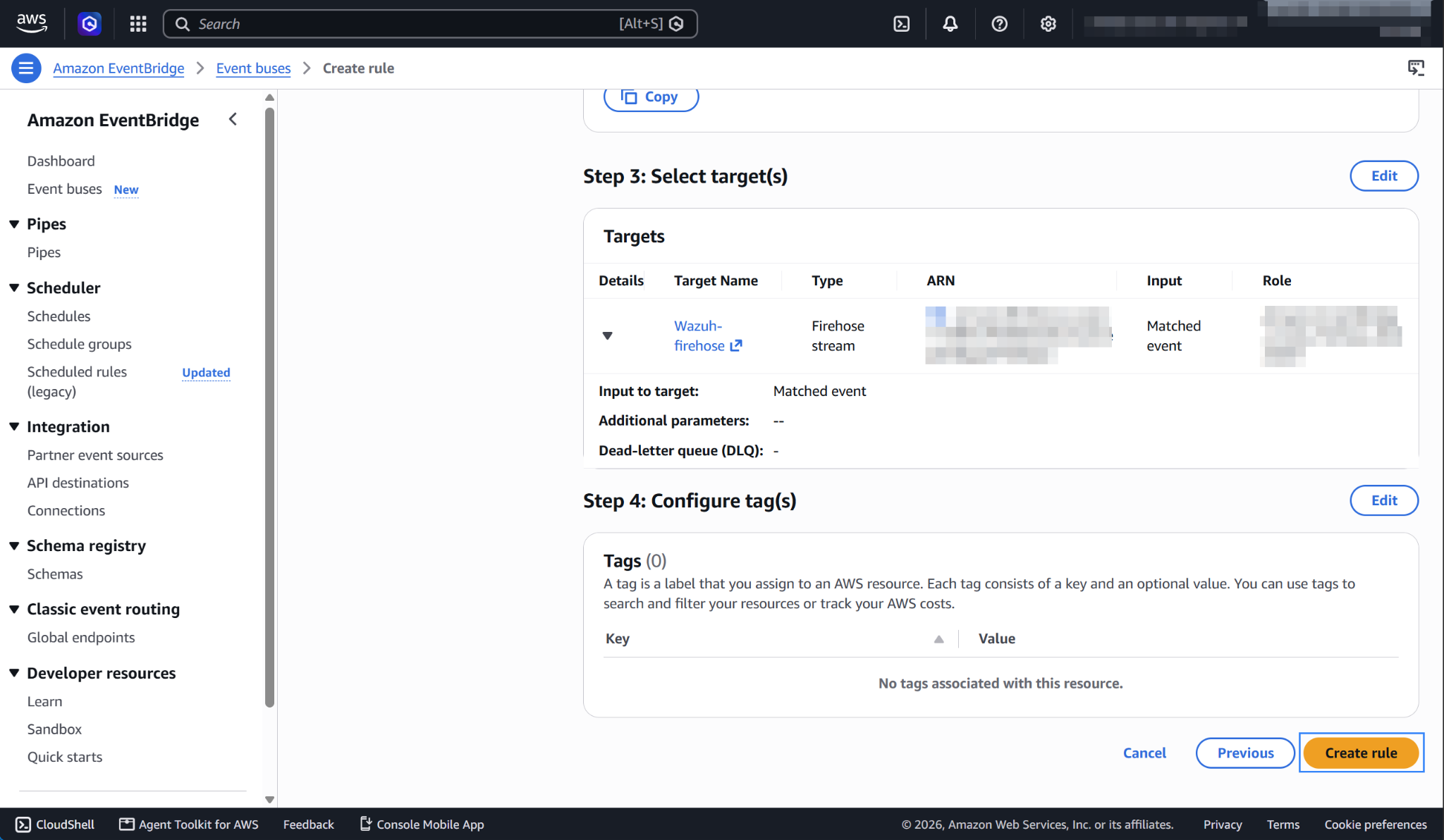Collapse the Developer resources section

14,673
